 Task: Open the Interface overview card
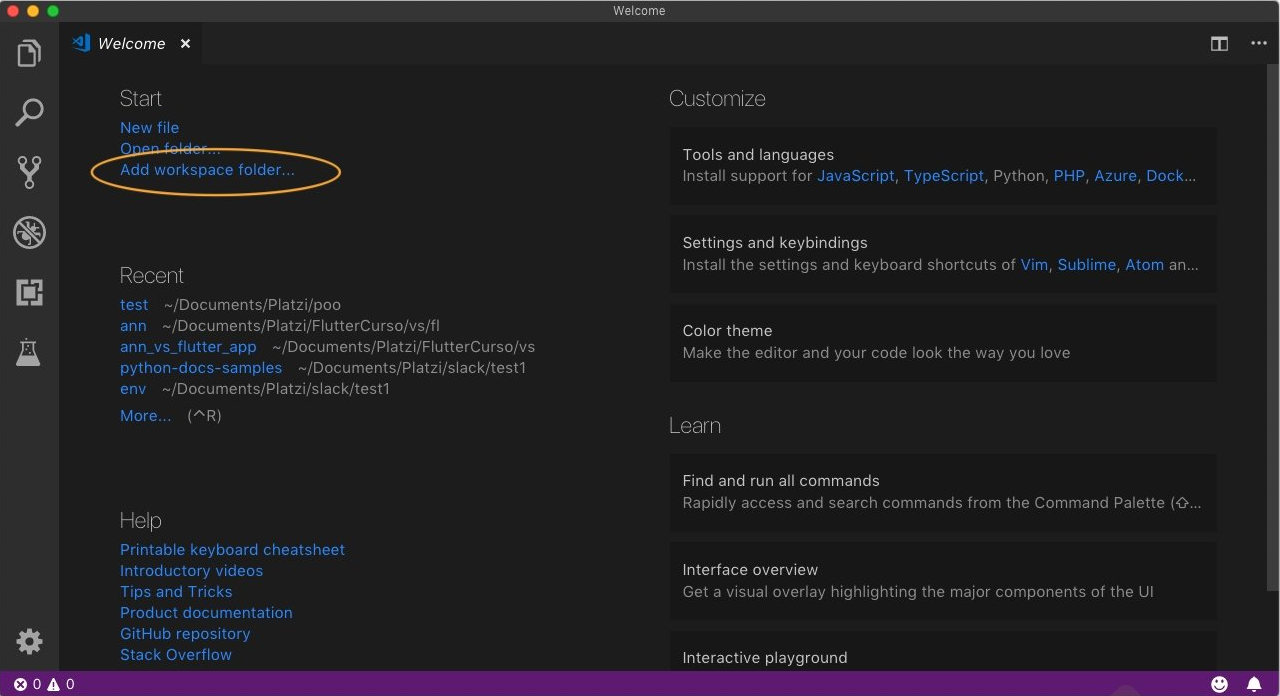click(x=943, y=581)
